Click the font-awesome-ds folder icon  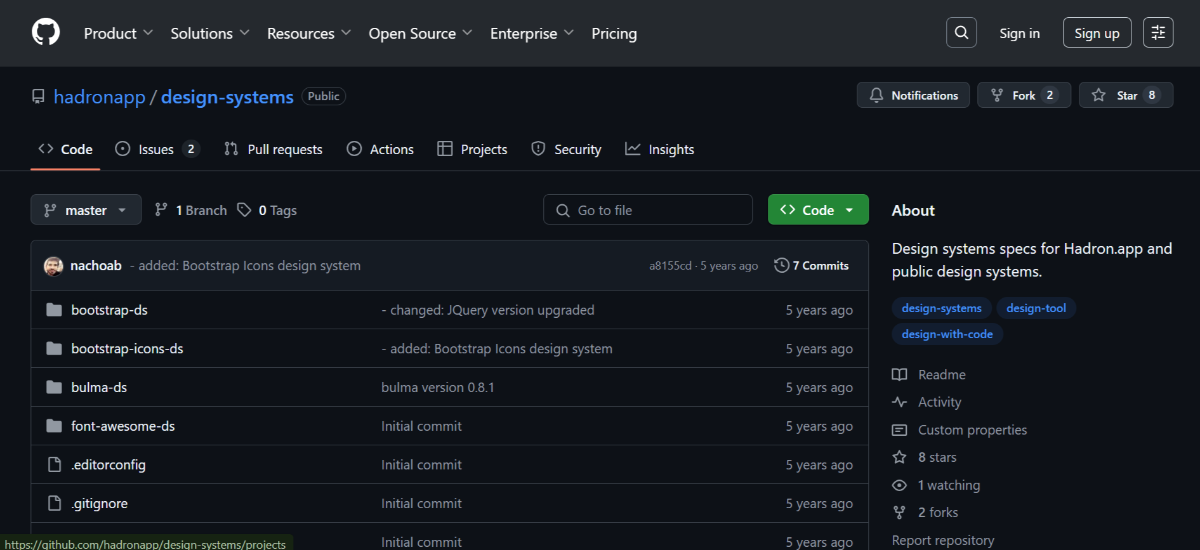coord(54,426)
